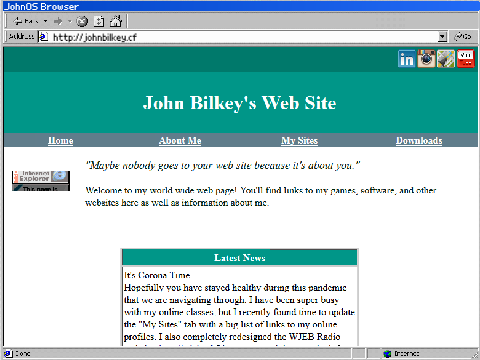The height and width of the screenshot is (360, 480).
Task: Open the About Me navigation link
Action: pyautogui.click(x=180, y=141)
